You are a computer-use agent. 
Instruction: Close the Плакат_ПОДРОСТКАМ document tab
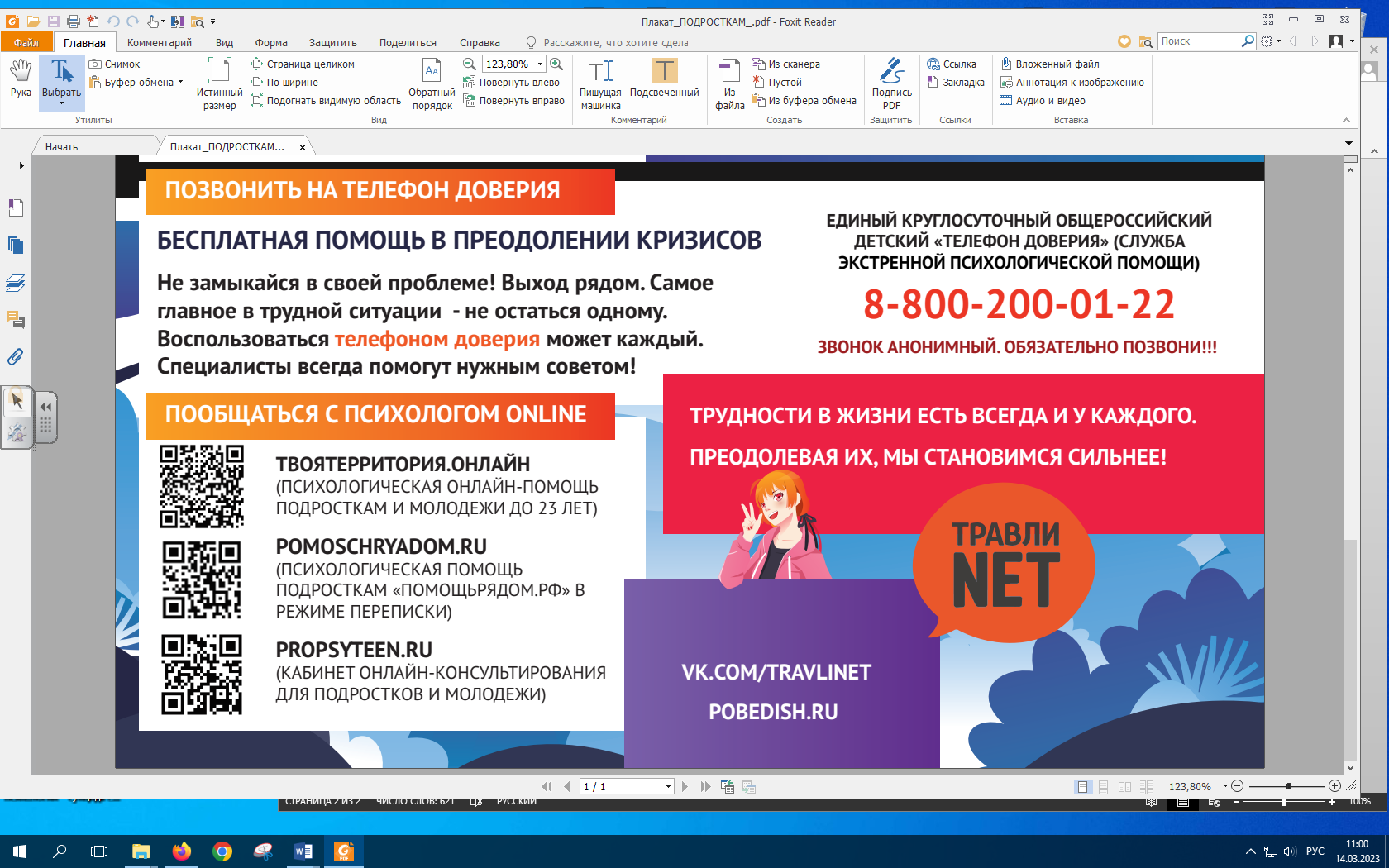coord(303,147)
